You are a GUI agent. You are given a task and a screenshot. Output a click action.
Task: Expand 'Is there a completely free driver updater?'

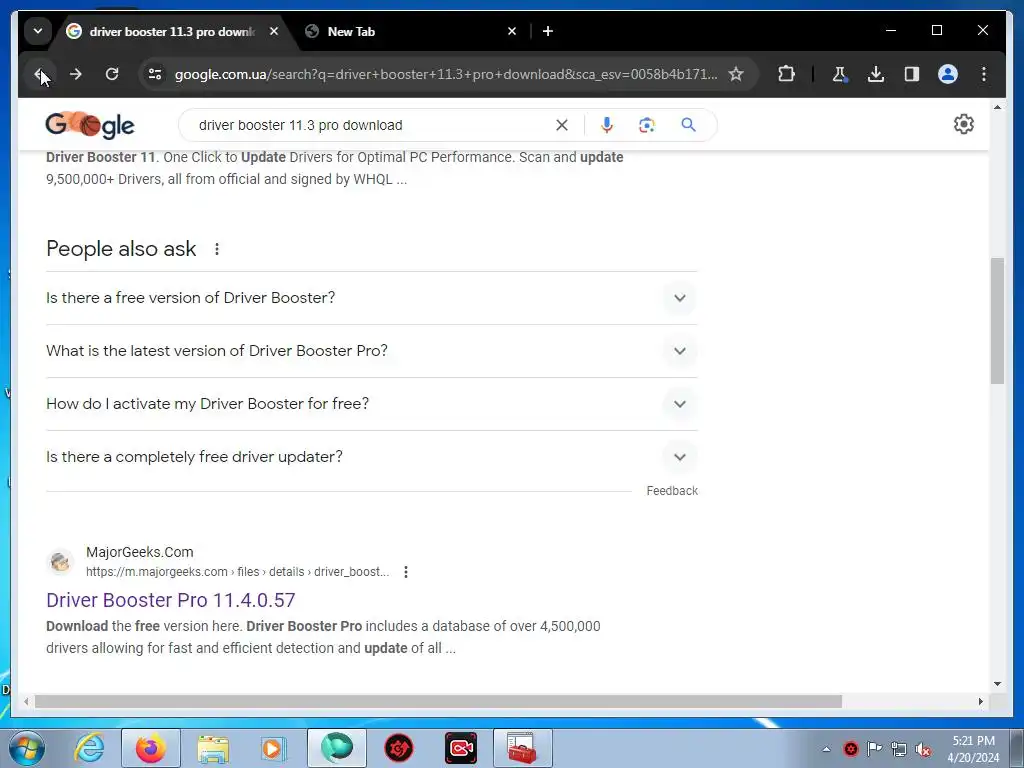(x=372, y=456)
